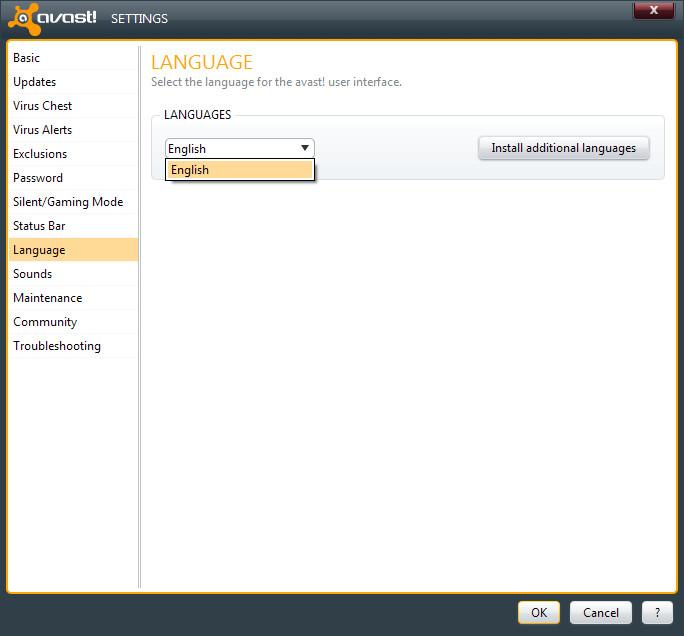Open the Basic settings section
Viewport: 684px width, 636px height.
pyautogui.click(x=27, y=58)
